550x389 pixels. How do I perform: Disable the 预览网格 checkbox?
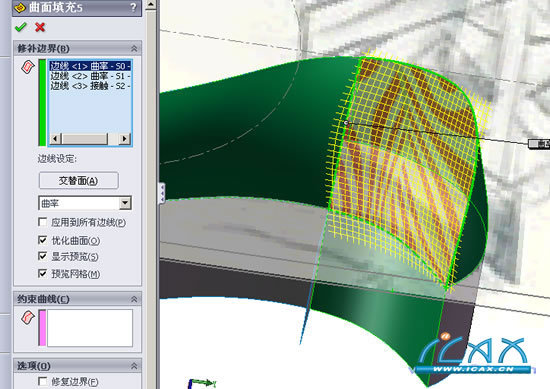click(42, 273)
